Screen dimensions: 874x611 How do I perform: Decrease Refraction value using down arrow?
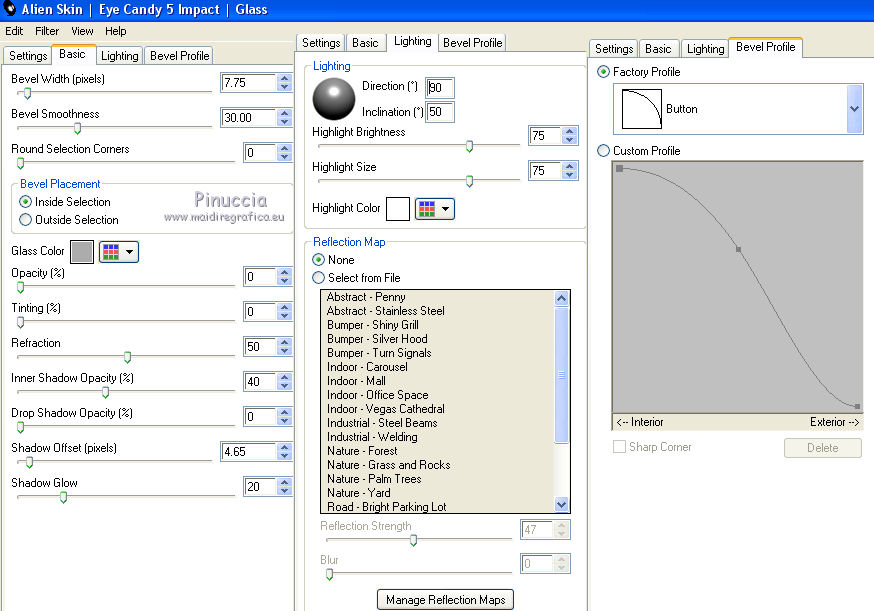[285, 352]
